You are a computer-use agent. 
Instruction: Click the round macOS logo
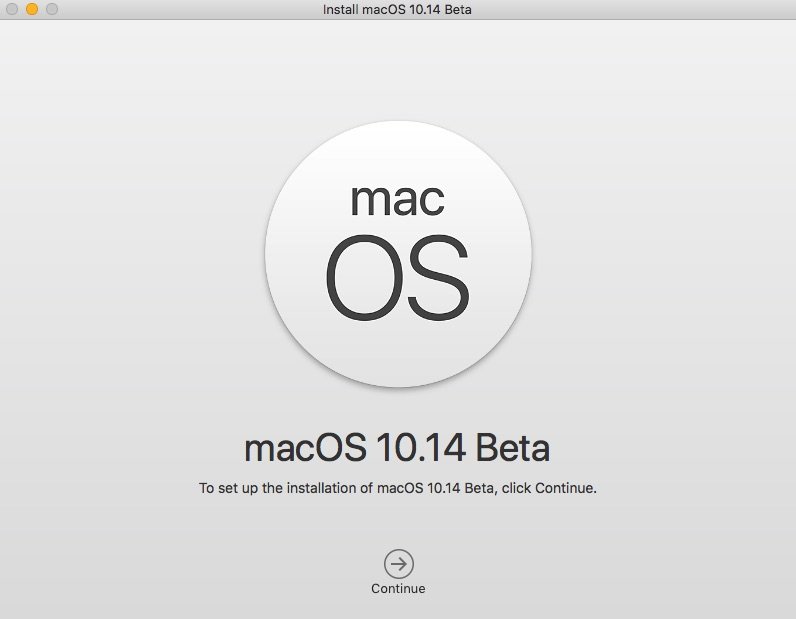399,254
